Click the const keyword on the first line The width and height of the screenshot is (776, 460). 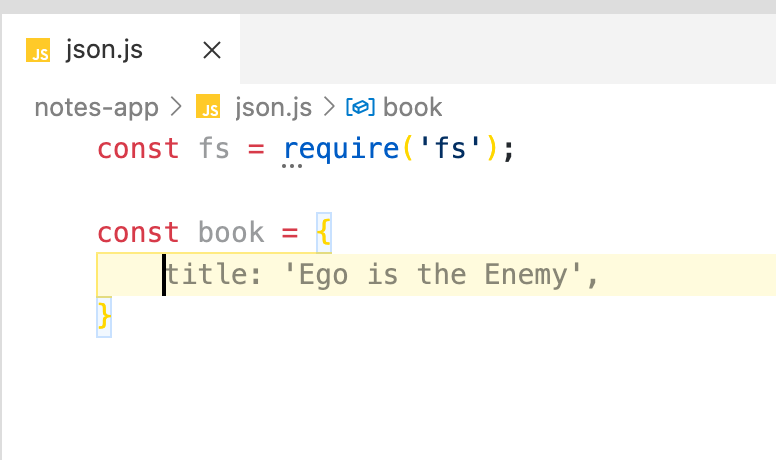click(x=138, y=149)
